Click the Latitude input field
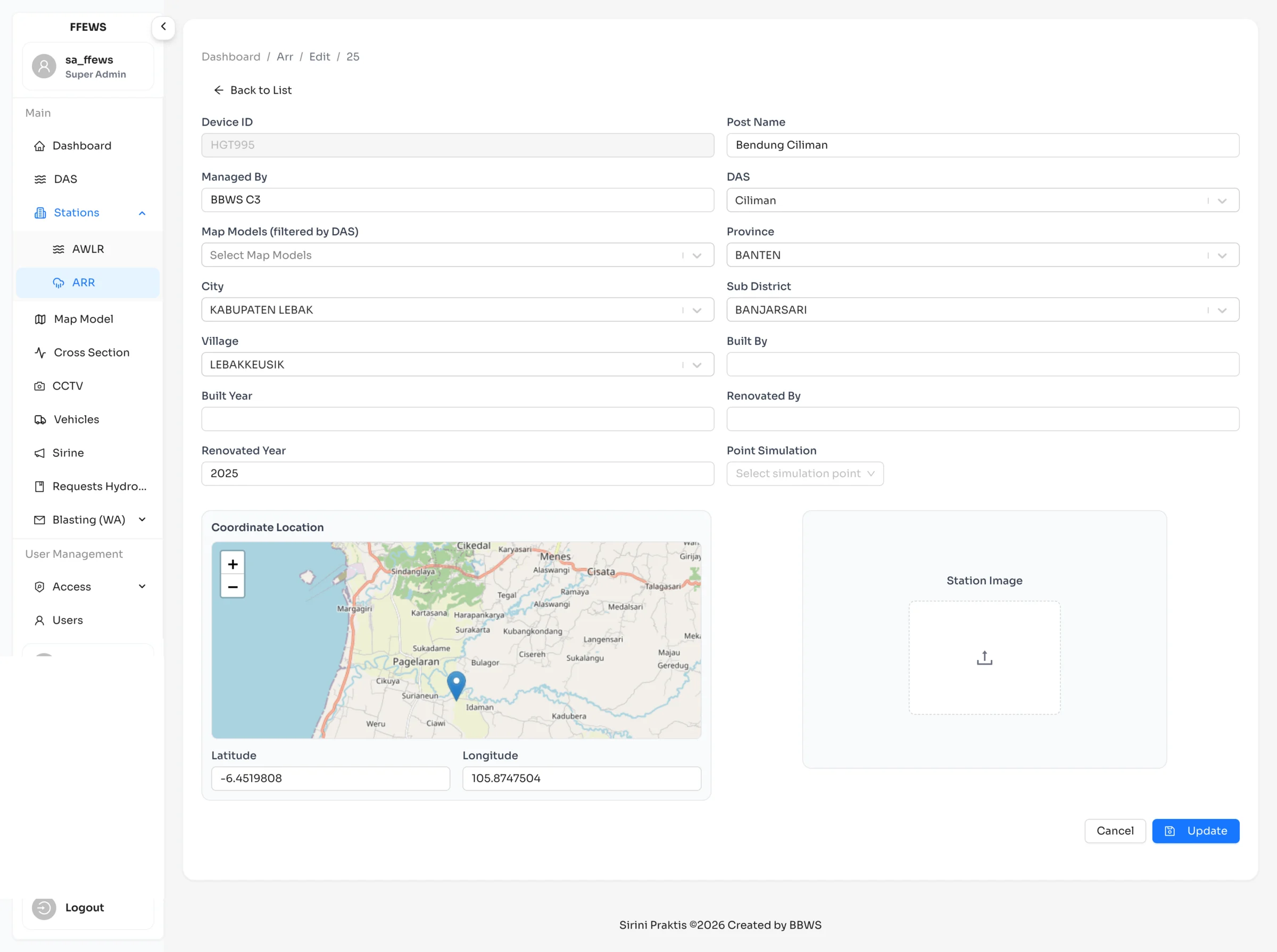 click(331, 779)
